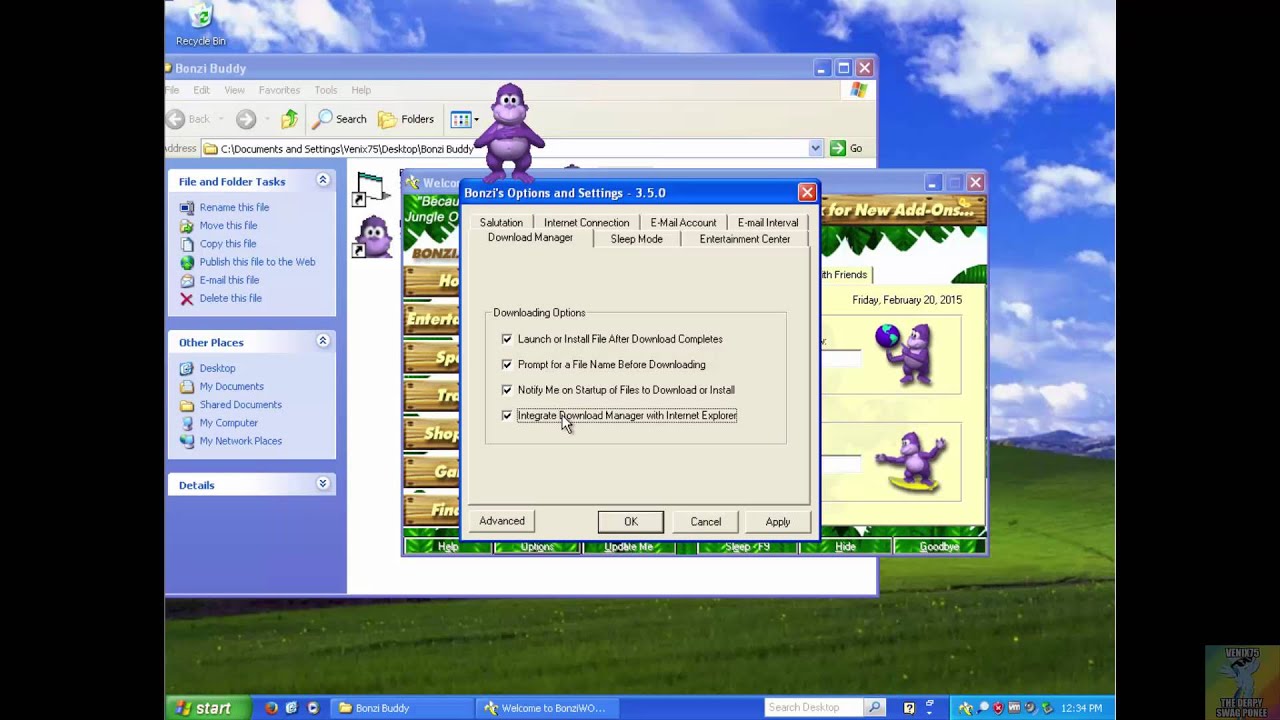1280x720 pixels.
Task: Collapse the Other Places panel
Action: coord(323,341)
